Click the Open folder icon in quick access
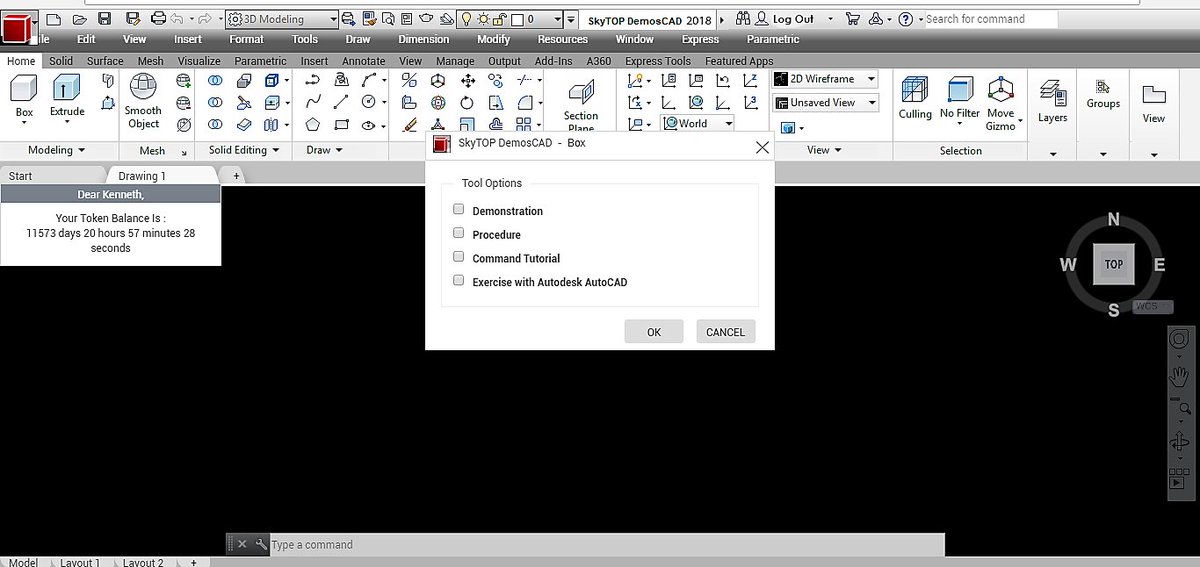 [79, 18]
